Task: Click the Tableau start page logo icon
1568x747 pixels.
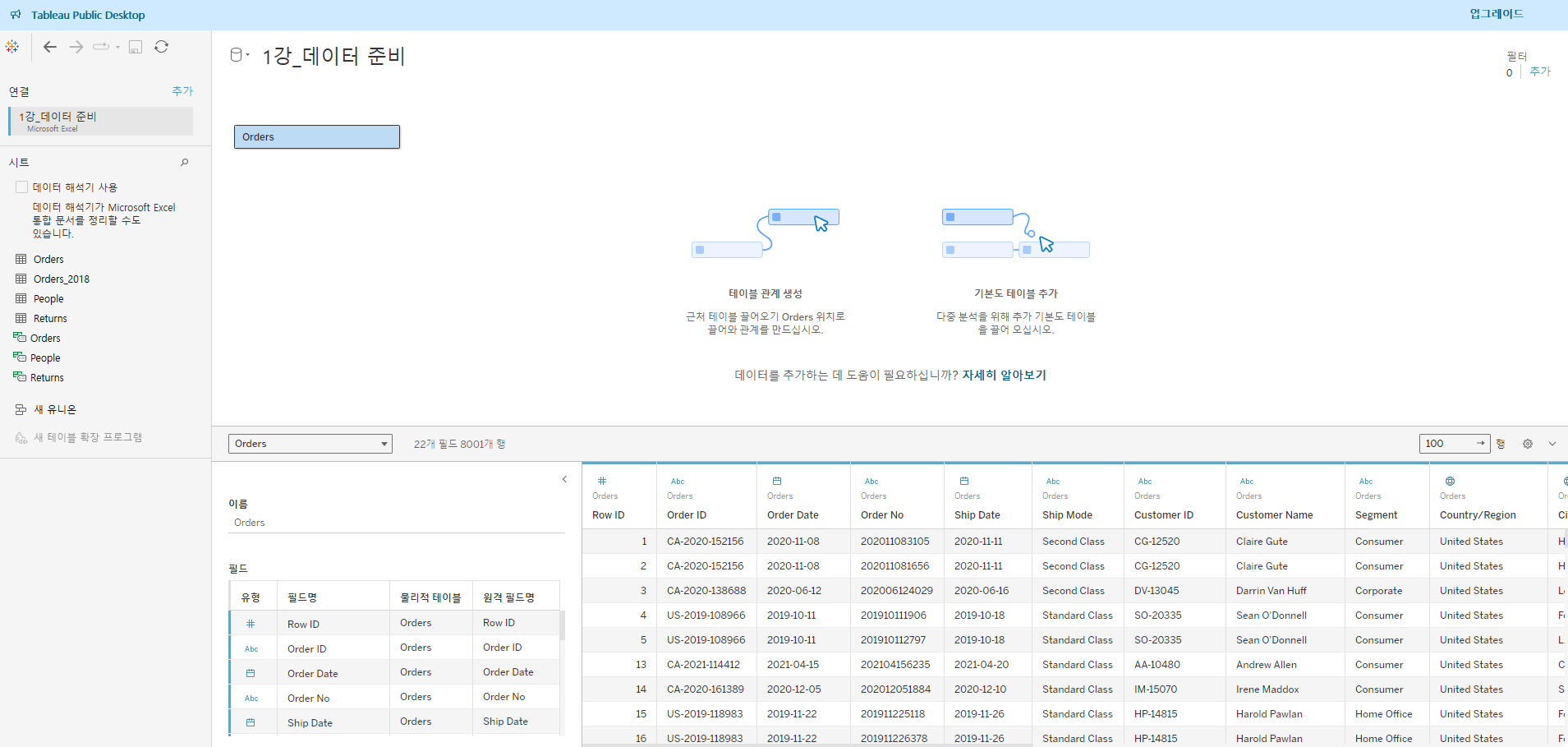Action: pyautogui.click(x=12, y=47)
